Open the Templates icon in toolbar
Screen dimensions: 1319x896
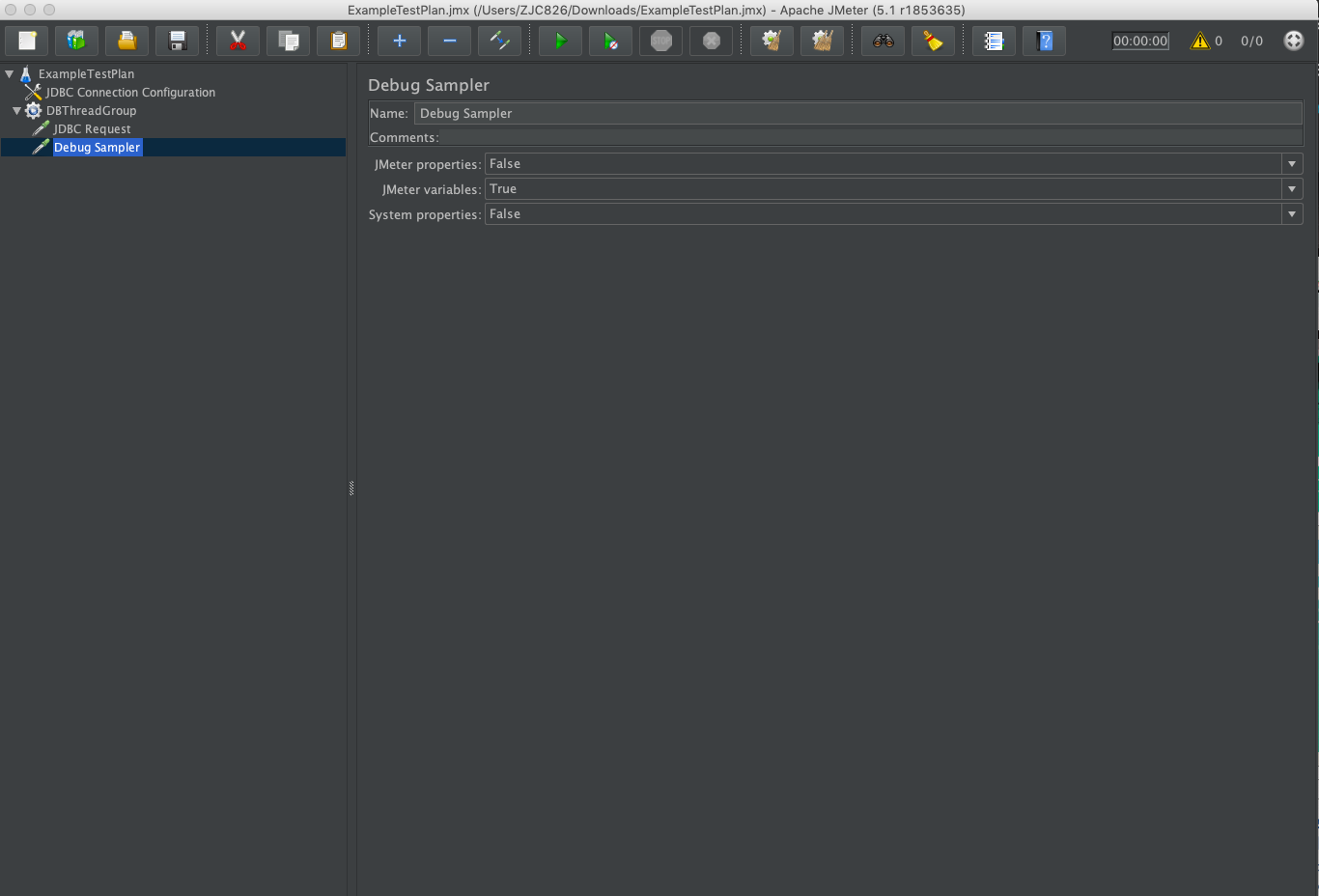click(76, 41)
